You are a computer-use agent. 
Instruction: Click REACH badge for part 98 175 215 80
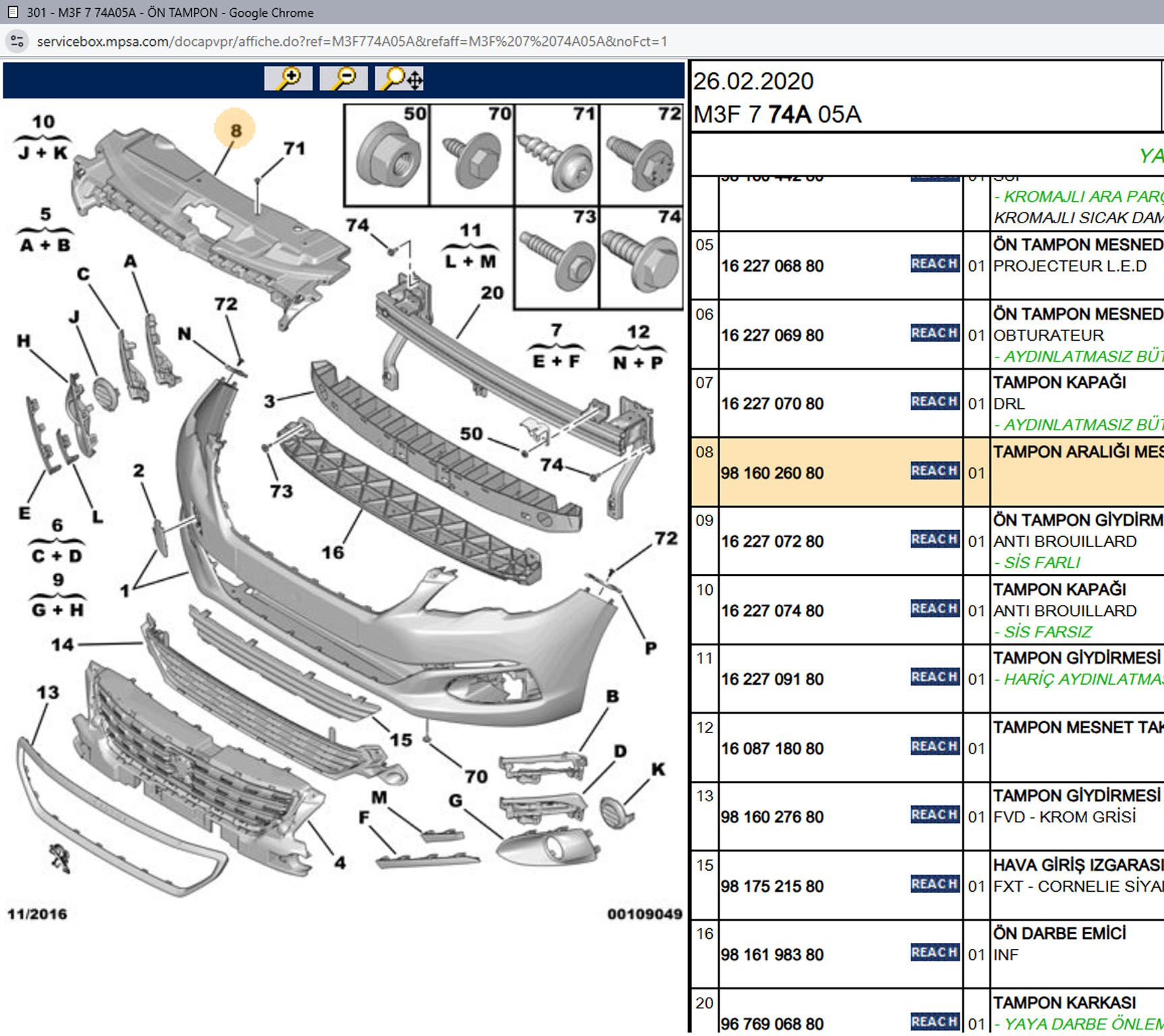pyautogui.click(x=934, y=884)
